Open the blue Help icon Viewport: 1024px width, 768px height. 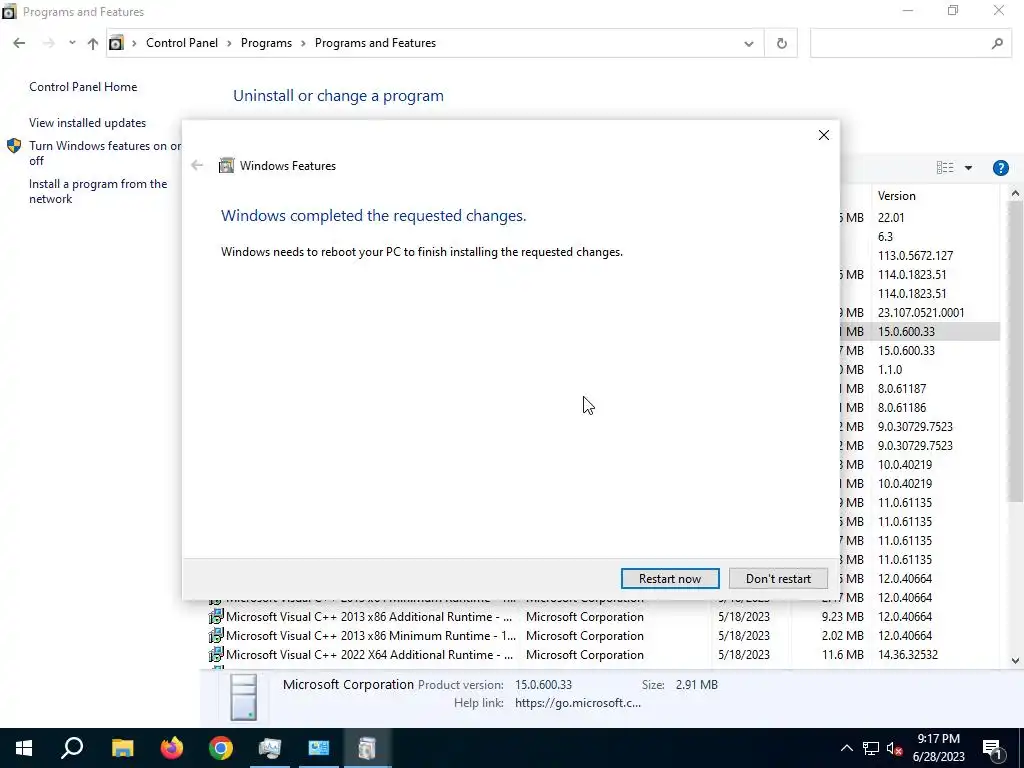click(1000, 168)
